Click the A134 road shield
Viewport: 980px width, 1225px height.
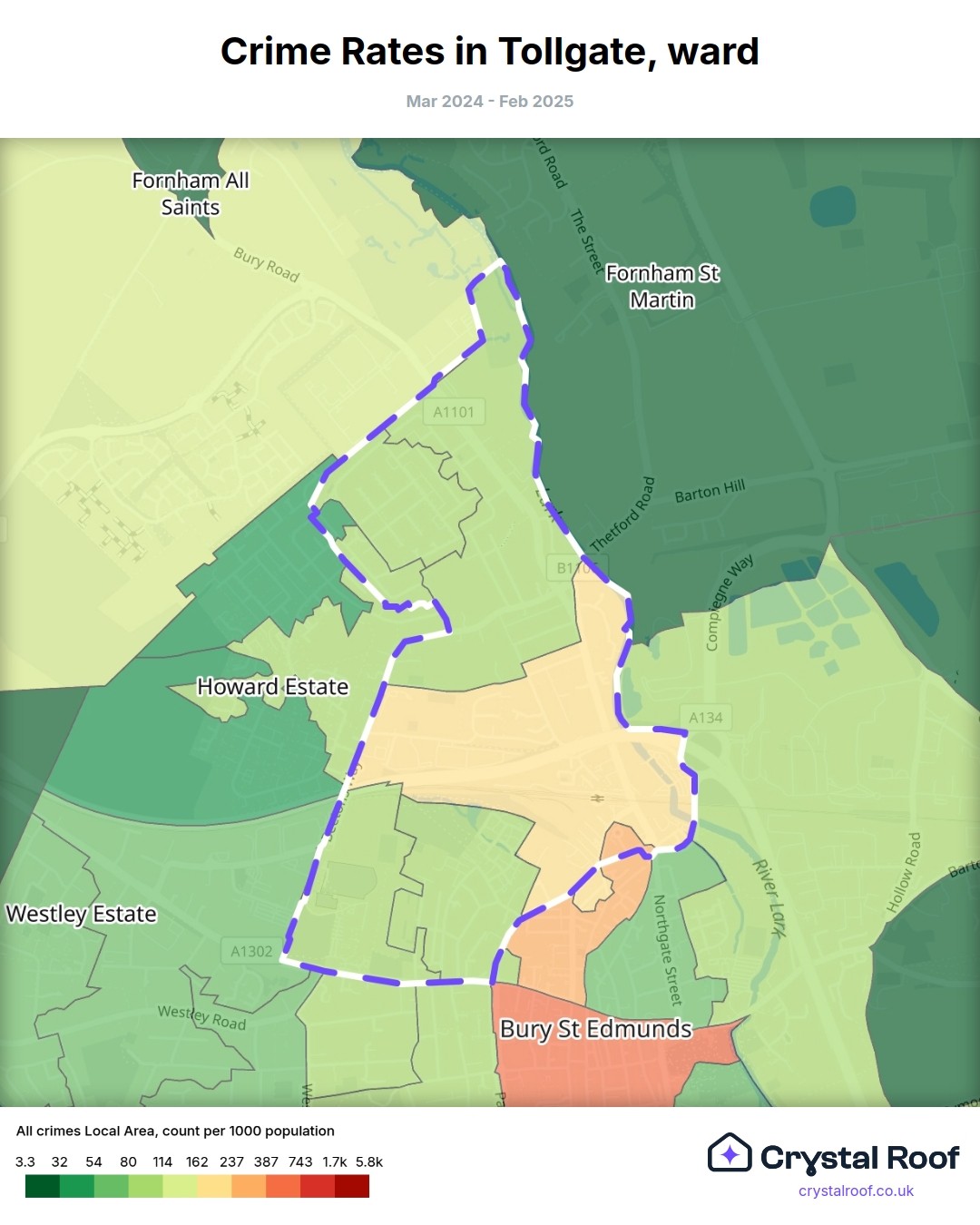coord(705,718)
